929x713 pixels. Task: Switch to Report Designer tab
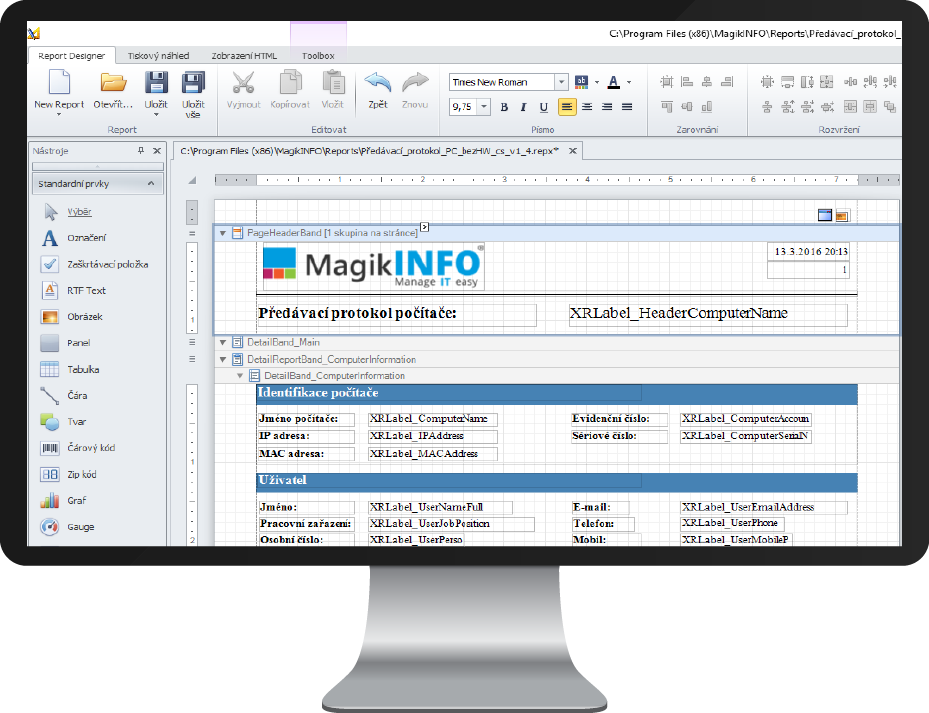72,56
